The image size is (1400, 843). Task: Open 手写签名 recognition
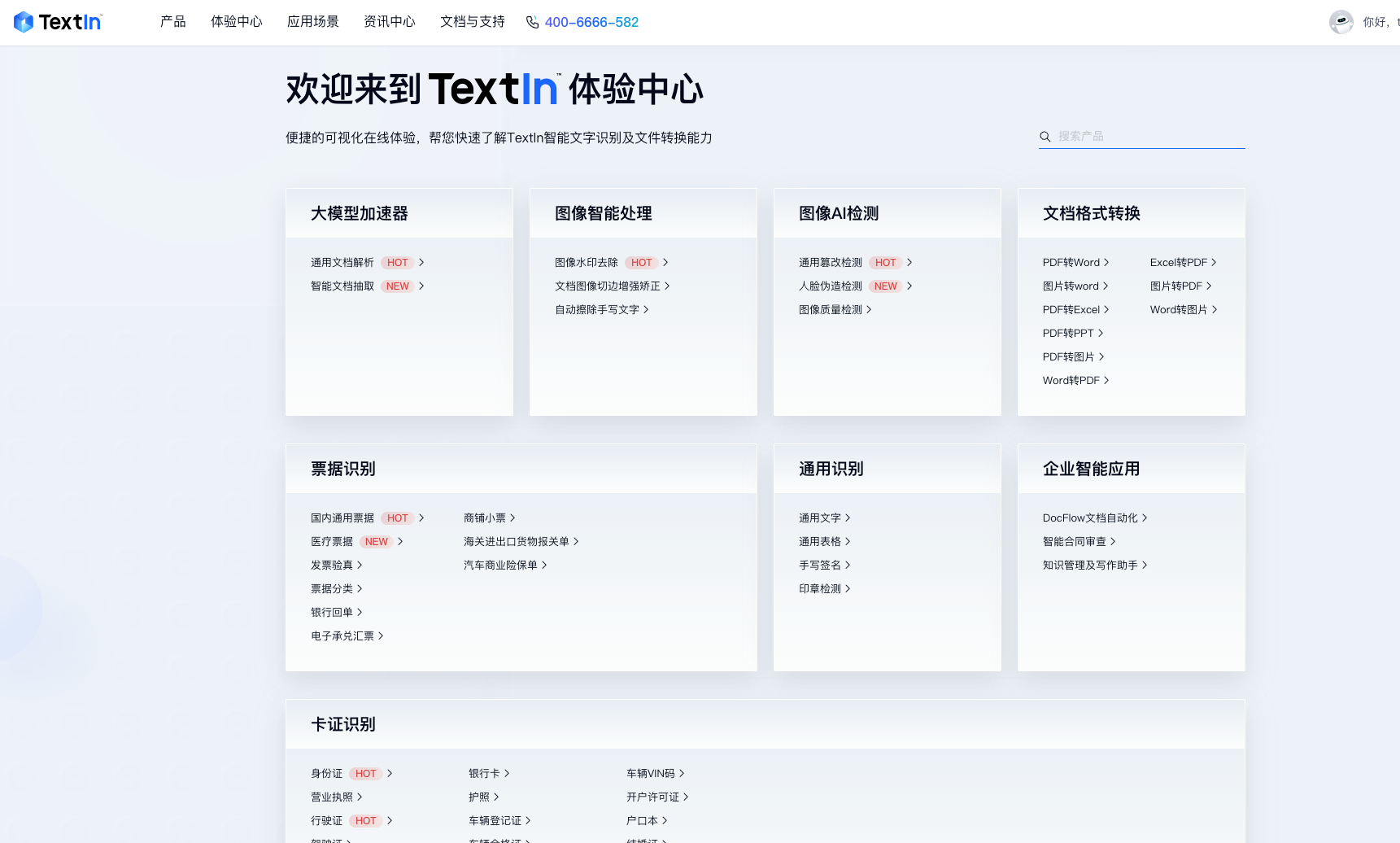(x=820, y=566)
